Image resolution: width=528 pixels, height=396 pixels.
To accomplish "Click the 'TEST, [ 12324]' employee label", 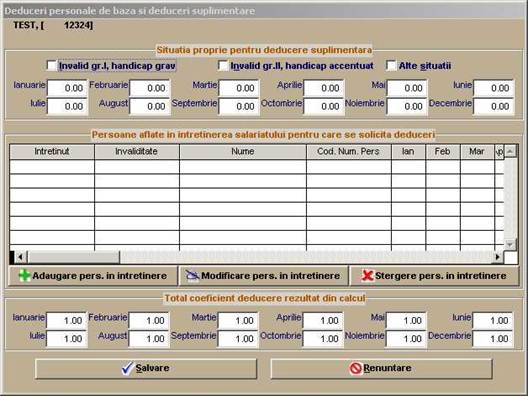I will (53, 25).
